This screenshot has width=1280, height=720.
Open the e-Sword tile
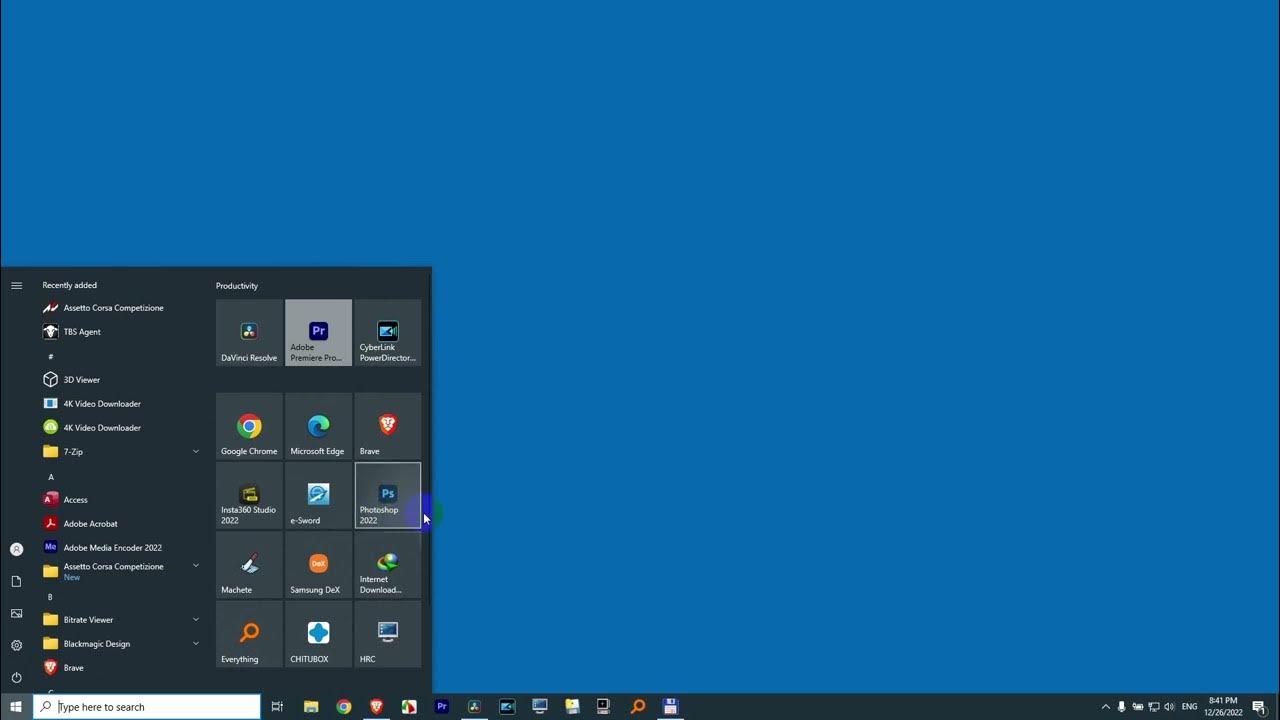[x=318, y=495]
